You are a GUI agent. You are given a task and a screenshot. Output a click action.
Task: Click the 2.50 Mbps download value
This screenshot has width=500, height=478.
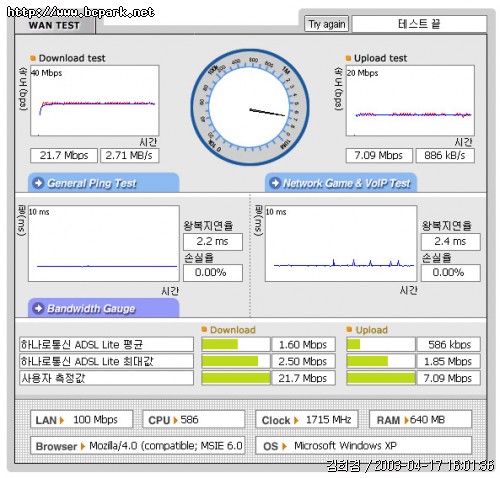[303, 361]
